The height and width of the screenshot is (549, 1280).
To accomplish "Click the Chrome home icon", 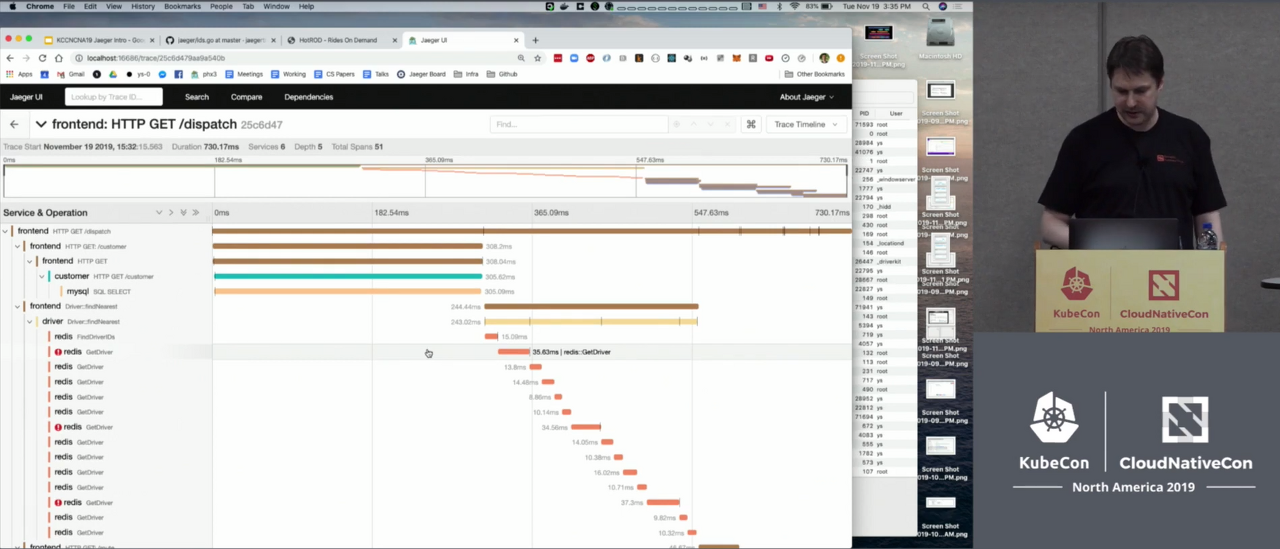I will (58, 58).
